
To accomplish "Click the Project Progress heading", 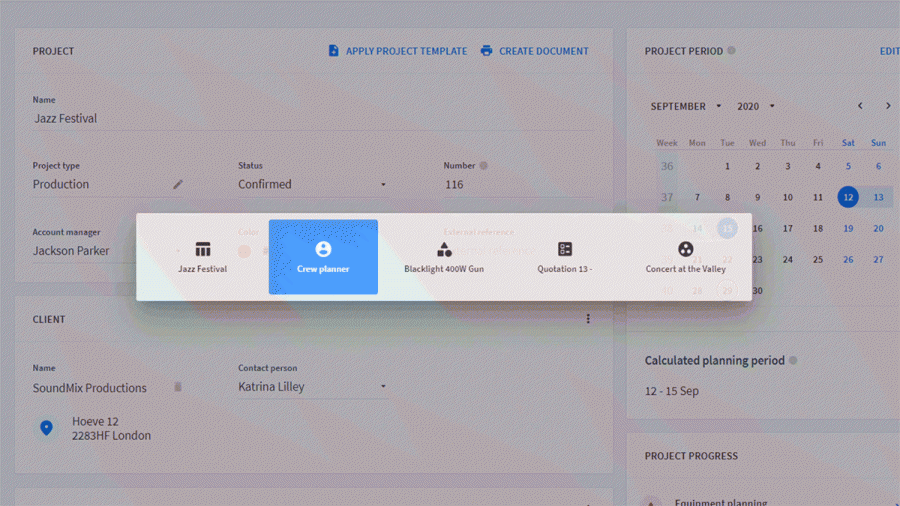I will pyautogui.click(x=691, y=456).
